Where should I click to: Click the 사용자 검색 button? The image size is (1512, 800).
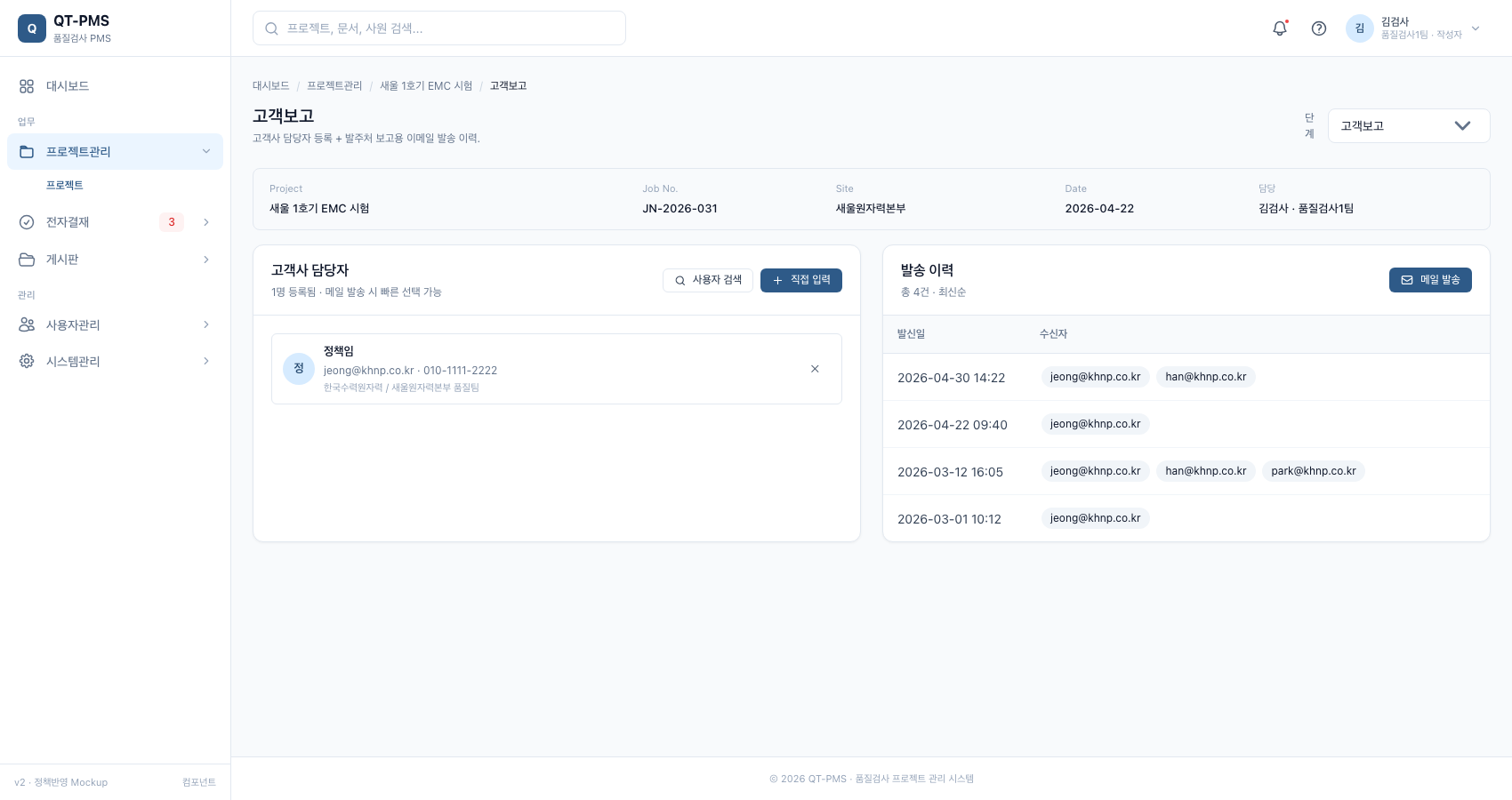coord(708,280)
